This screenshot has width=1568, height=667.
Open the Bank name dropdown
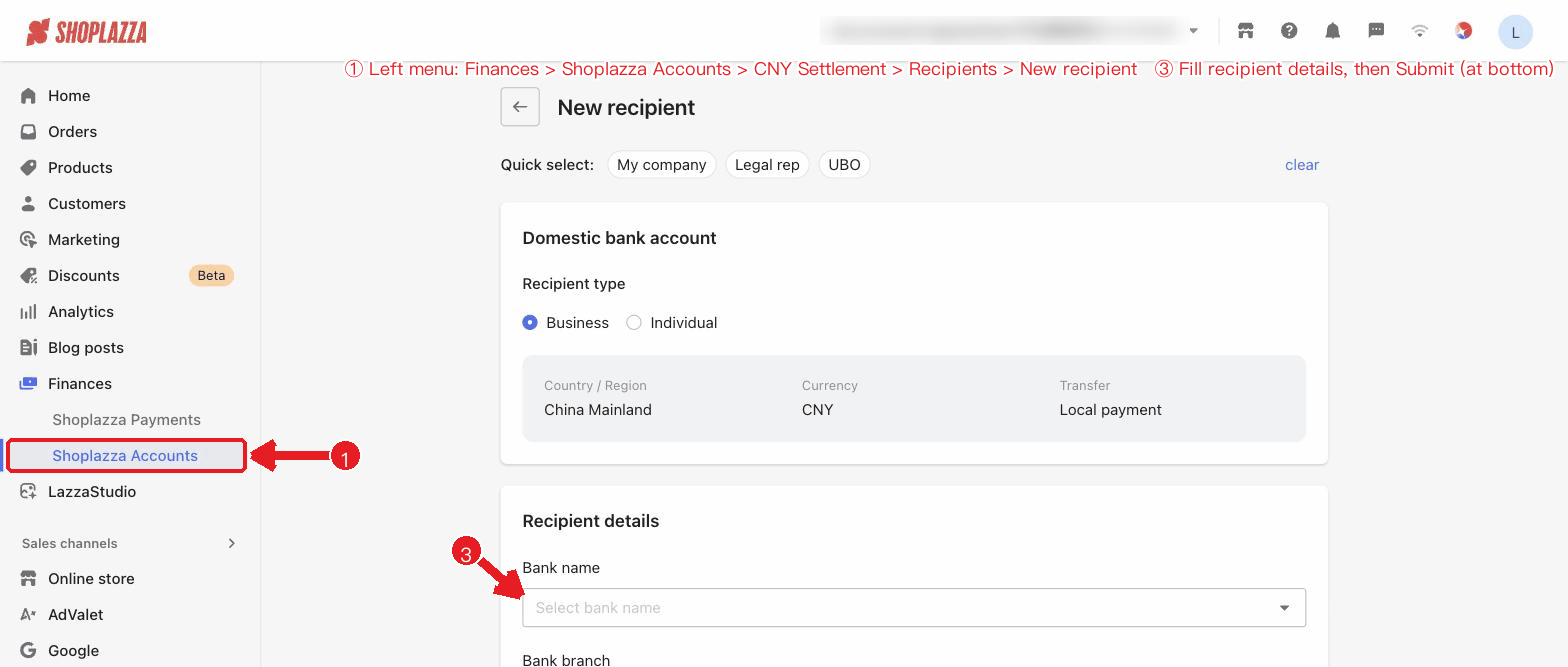[914, 608]
